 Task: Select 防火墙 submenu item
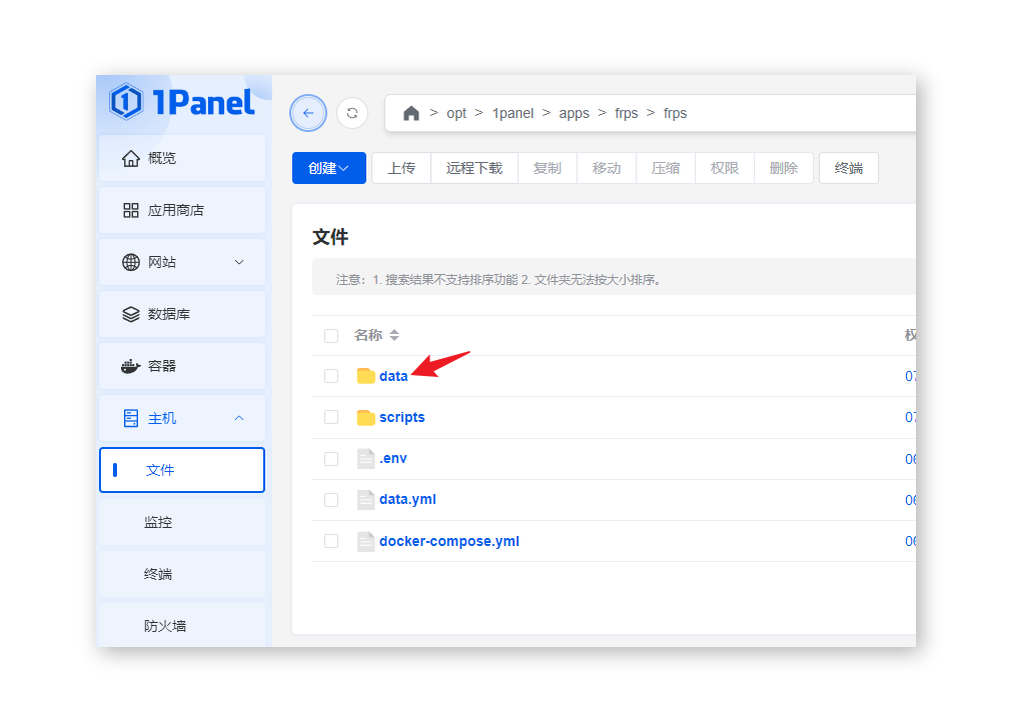(x=182, y=626)
